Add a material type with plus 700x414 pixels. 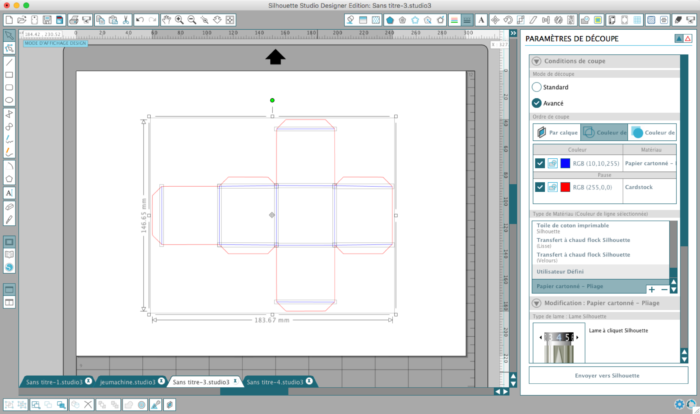pos(652,290)
